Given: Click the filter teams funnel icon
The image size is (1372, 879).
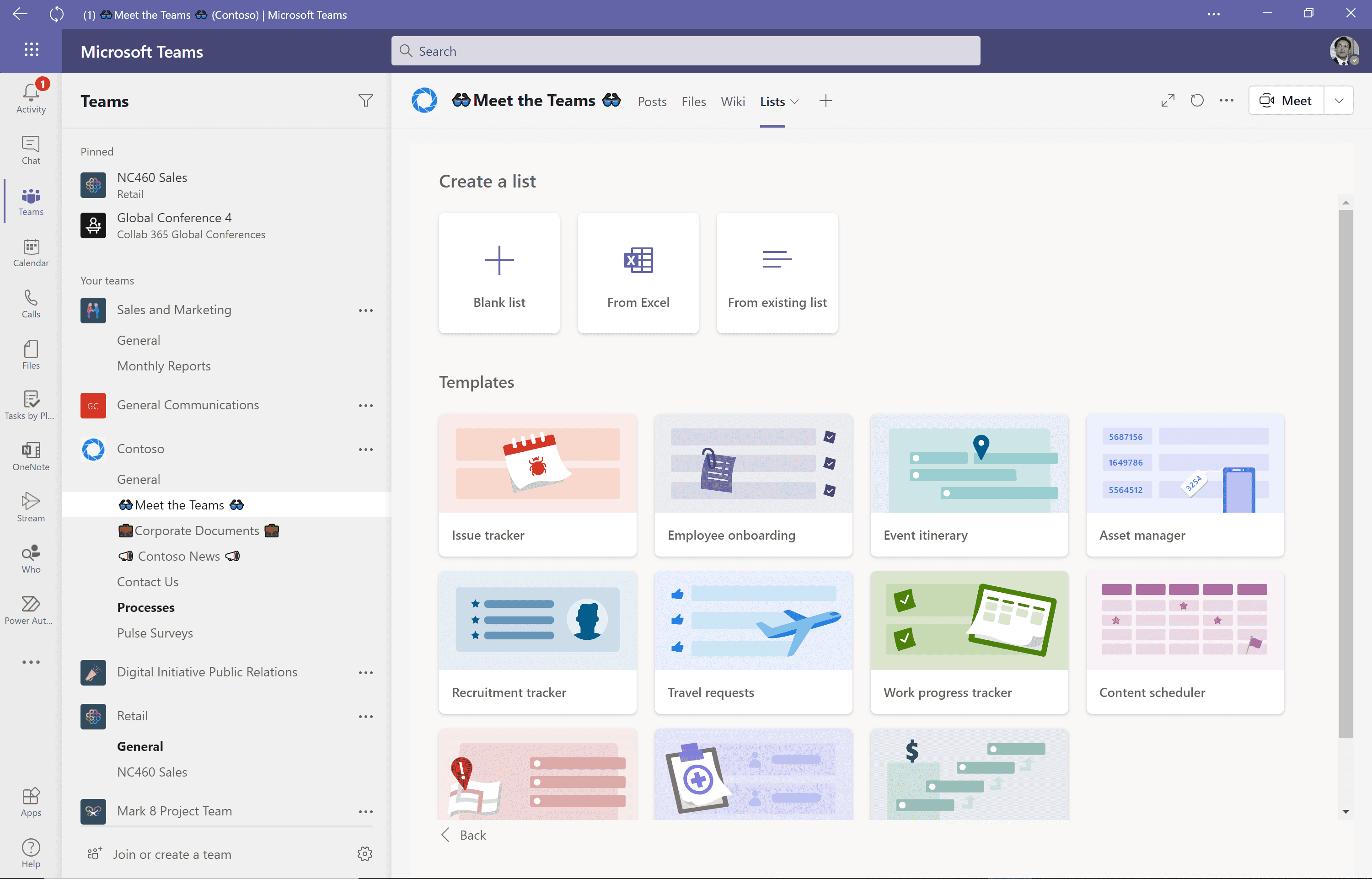Looking at the screenshot, I should pos(365,101).
